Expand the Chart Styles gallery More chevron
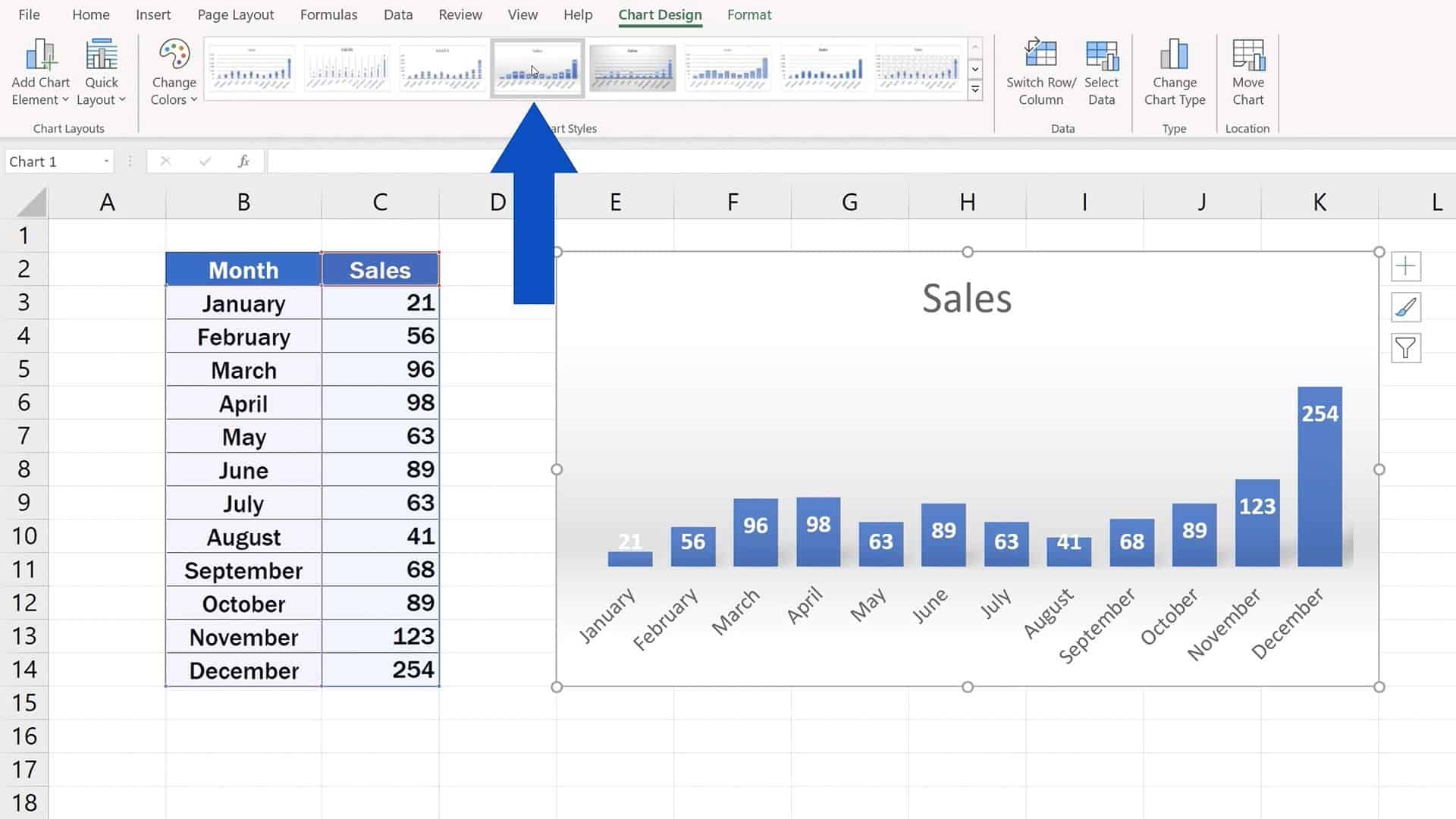Image resolution: width=1456 pixels, height=819 pixels. 975,89
